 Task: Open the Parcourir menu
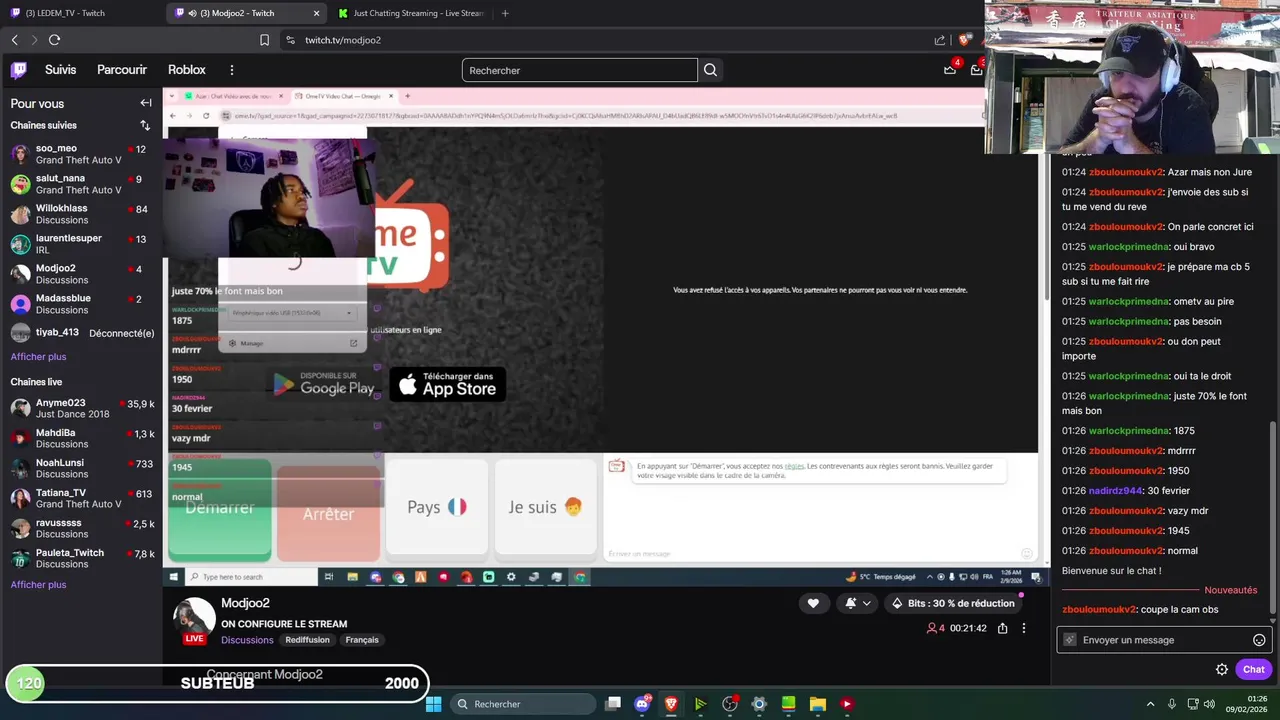(122, 70)
